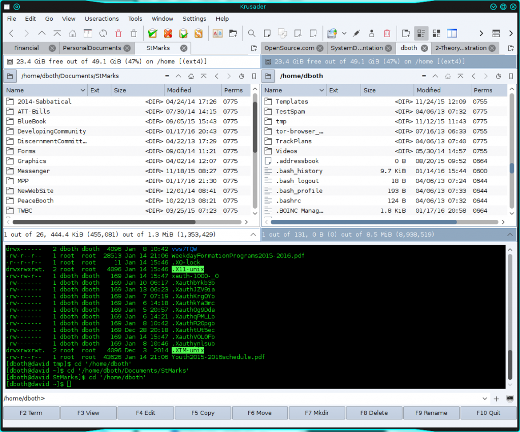Expand the right panel Name column dropdown

[x=321, y=90]
